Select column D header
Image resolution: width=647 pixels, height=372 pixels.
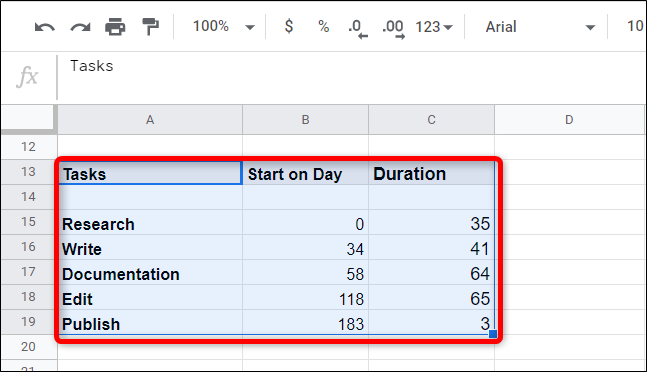coord(569,120)
